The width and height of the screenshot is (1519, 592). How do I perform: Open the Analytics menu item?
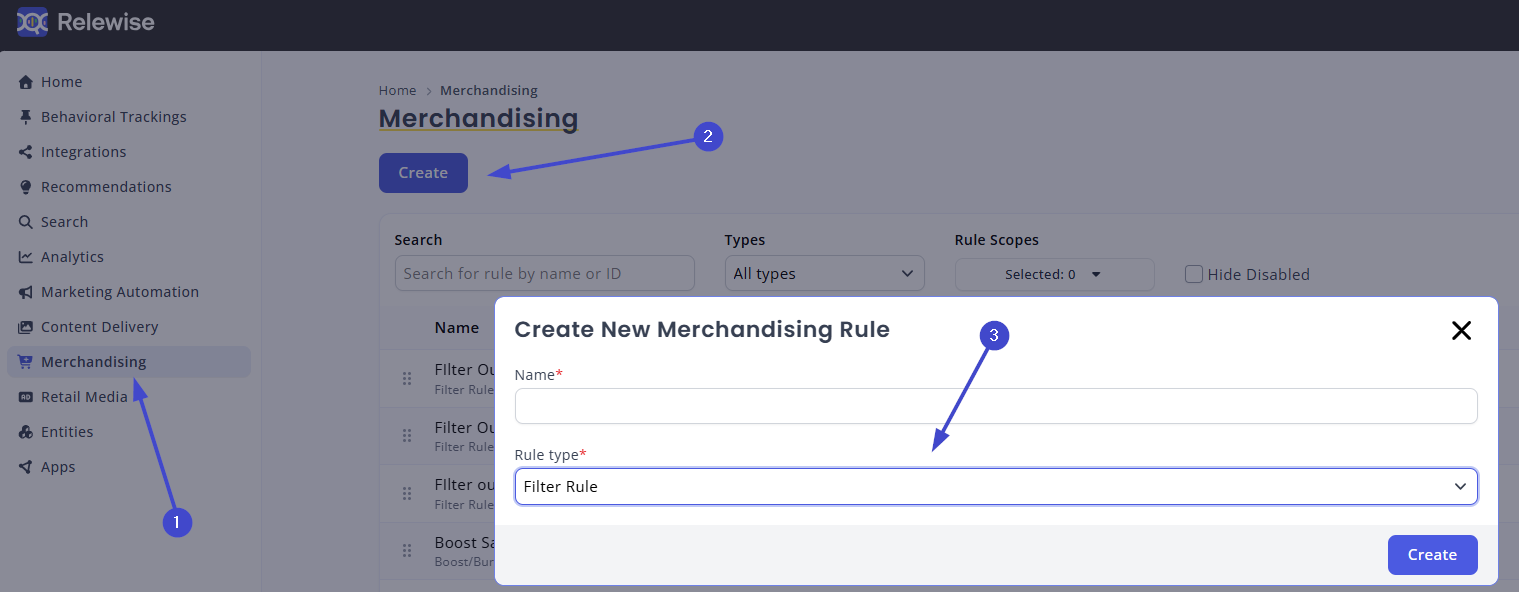pos(129,257)
